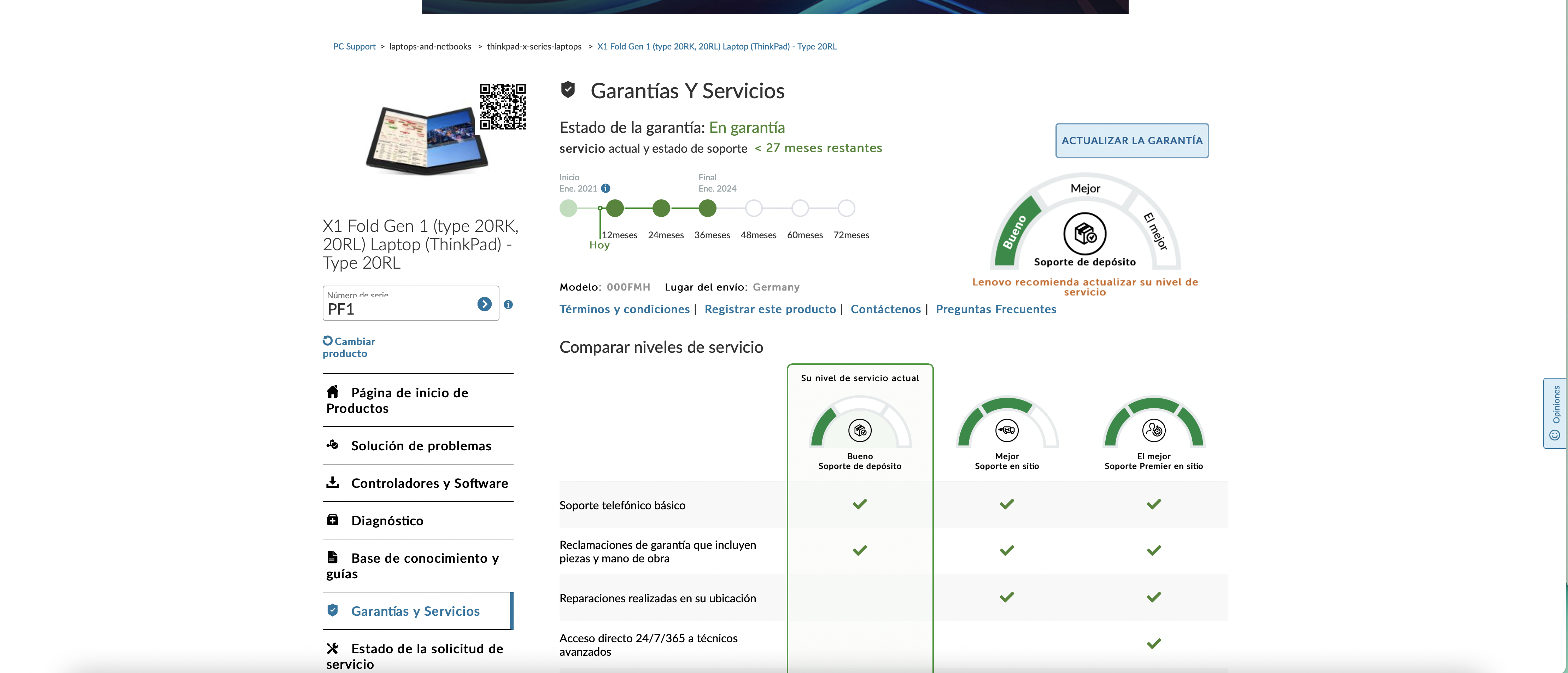Click 'Soporte telefónico básico' row label
Image resolution: width=1568 pixels, height=673 pixels.
point(622,505)
